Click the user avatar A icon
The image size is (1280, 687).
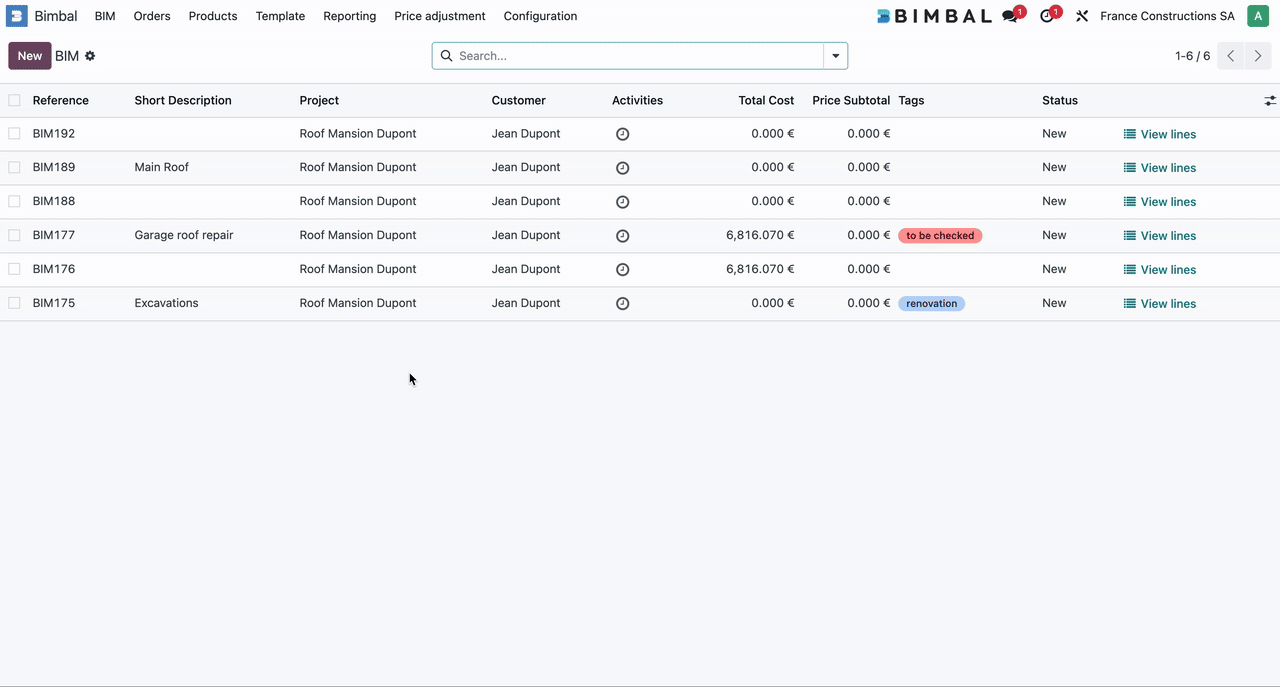1257,16
